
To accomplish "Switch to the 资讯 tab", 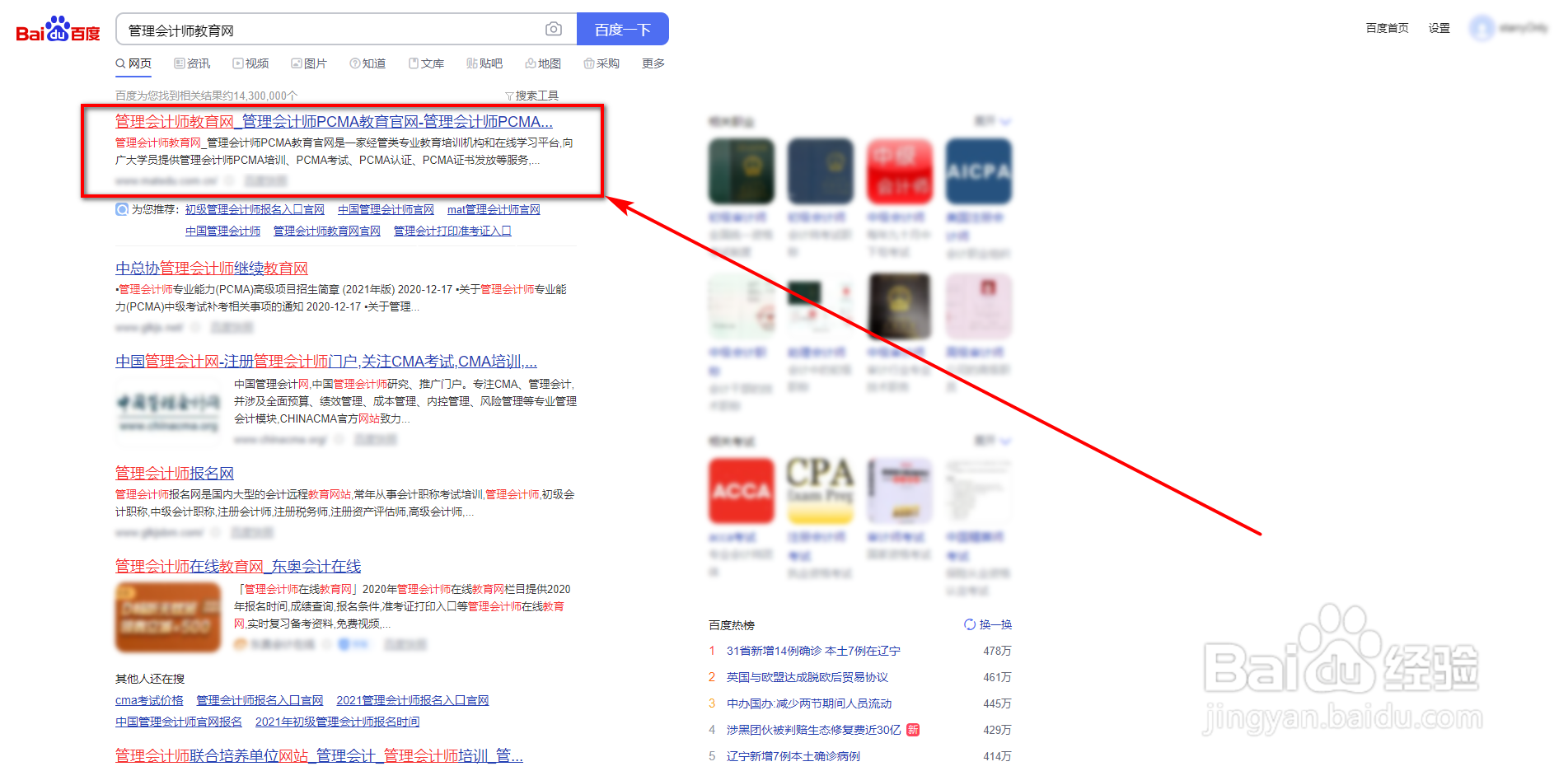I will pyautogui.click(x=192, y=63).
